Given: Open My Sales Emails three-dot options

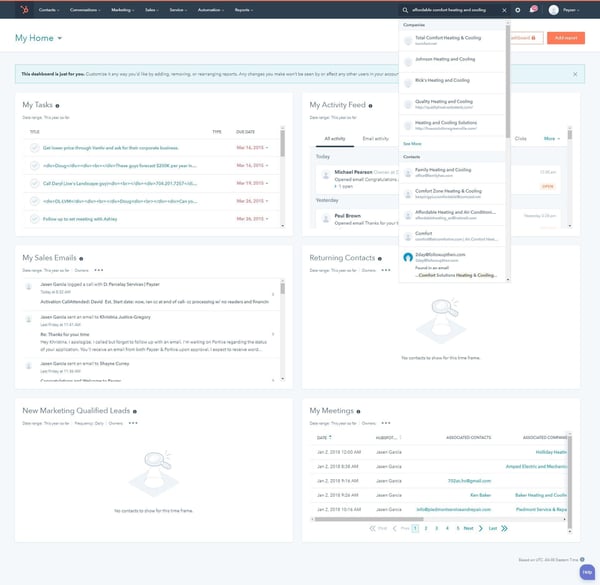Looking at the screenshot, I should click(99, 270).
